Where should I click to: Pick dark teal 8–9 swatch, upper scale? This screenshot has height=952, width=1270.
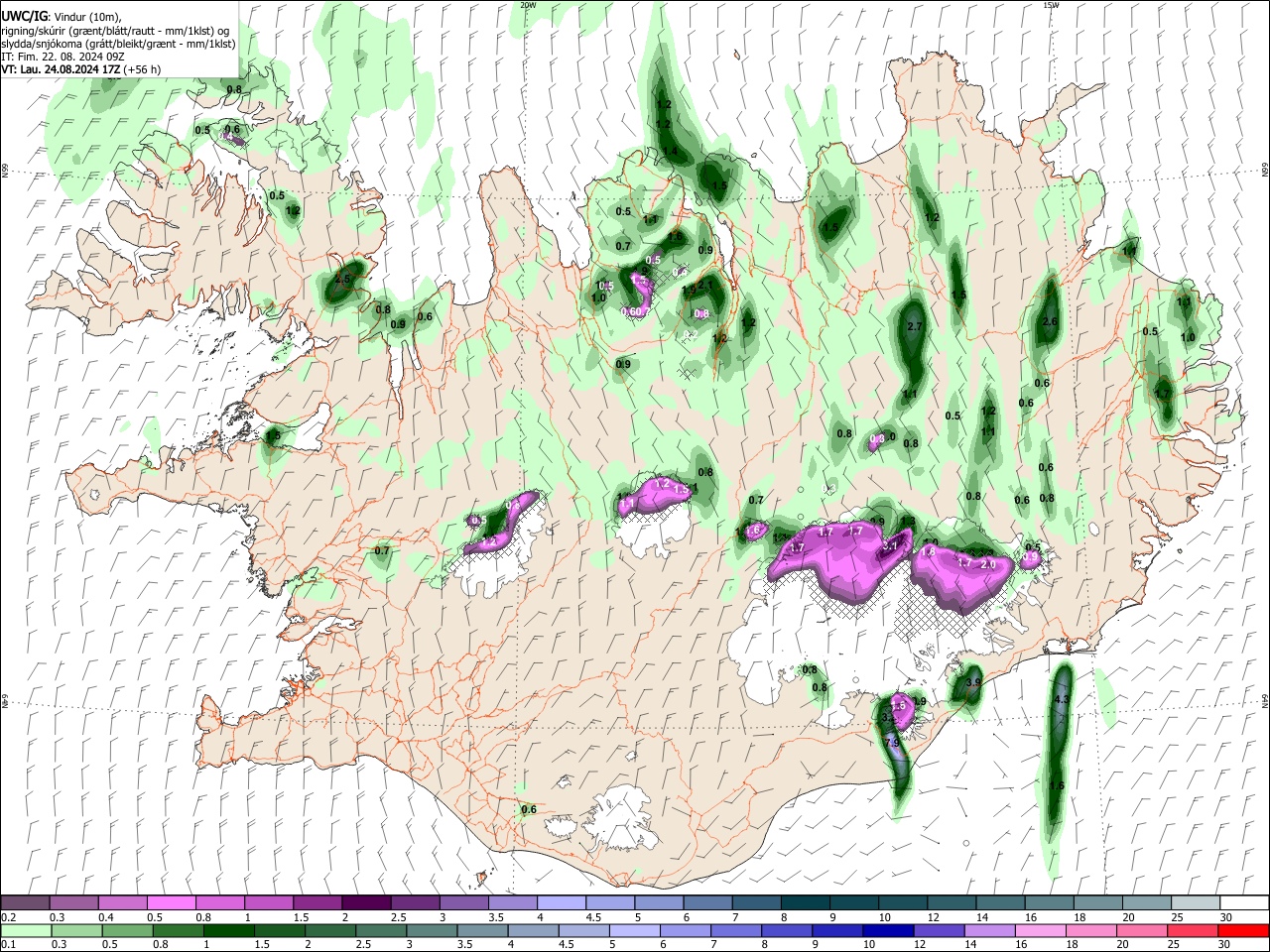806,902
